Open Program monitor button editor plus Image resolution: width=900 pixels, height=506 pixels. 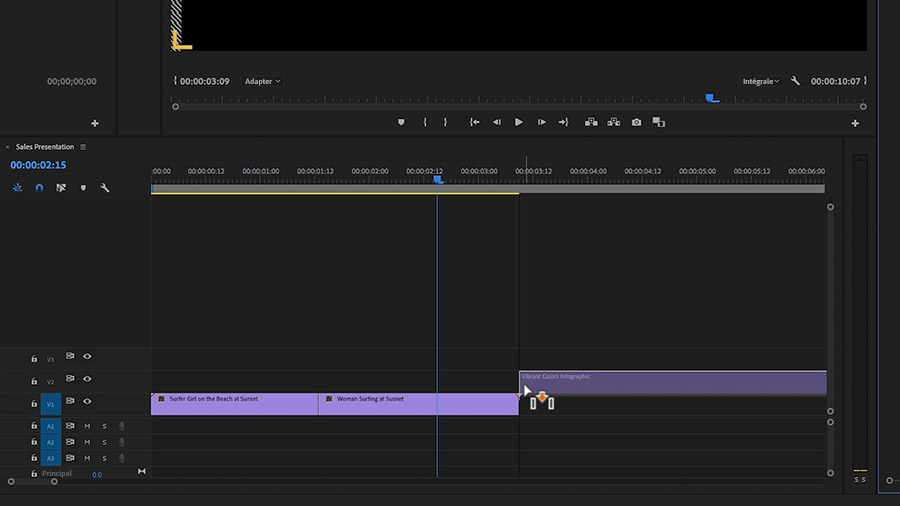click(x=855, y=123)
